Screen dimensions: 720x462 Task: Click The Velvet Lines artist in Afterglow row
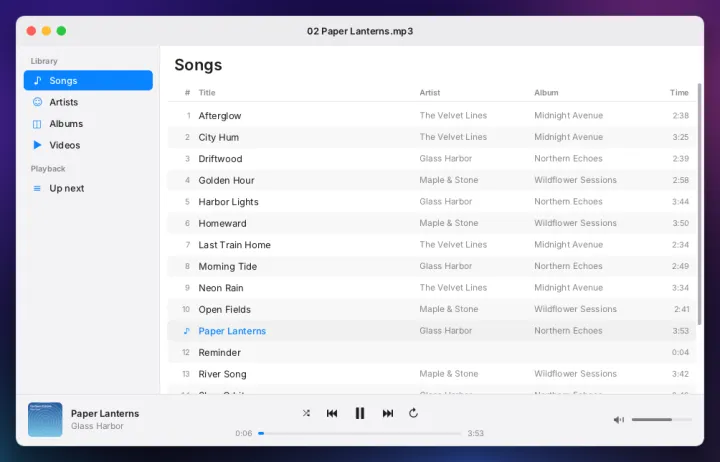pyautogui.click(x=453, y=116)
